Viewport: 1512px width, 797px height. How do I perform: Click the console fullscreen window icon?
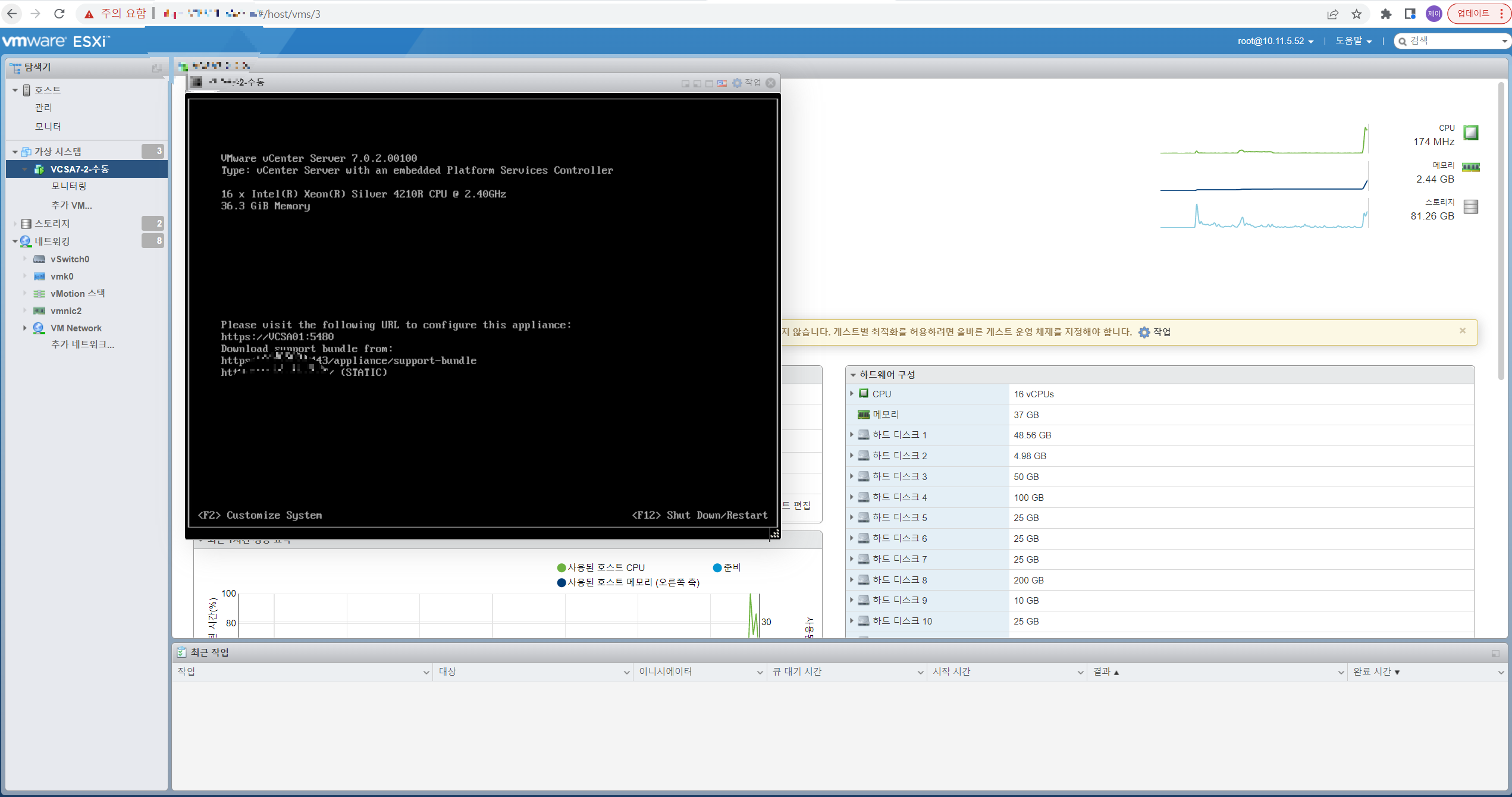click(x=710, y=83)
